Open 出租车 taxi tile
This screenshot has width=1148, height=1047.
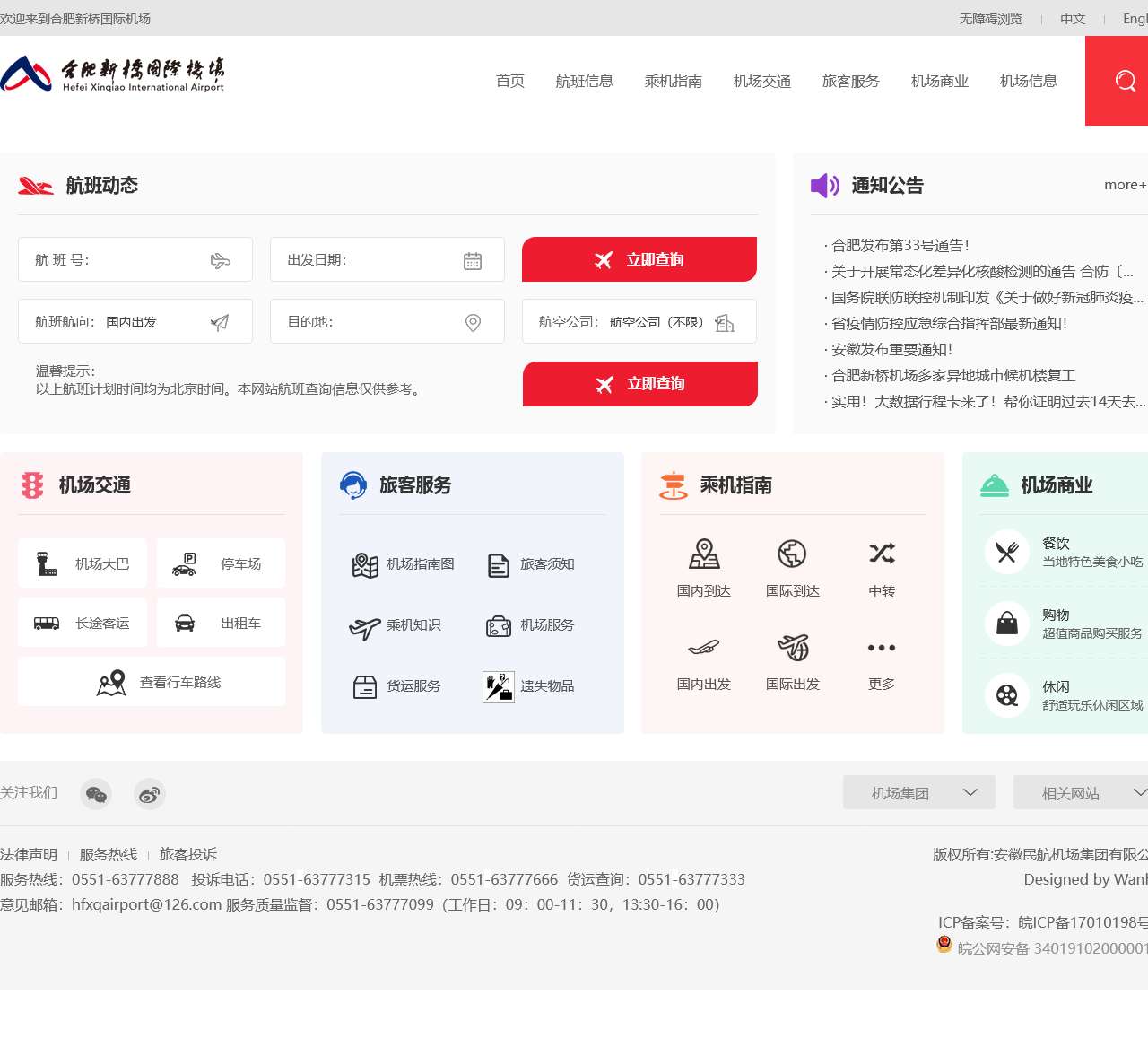222,623
